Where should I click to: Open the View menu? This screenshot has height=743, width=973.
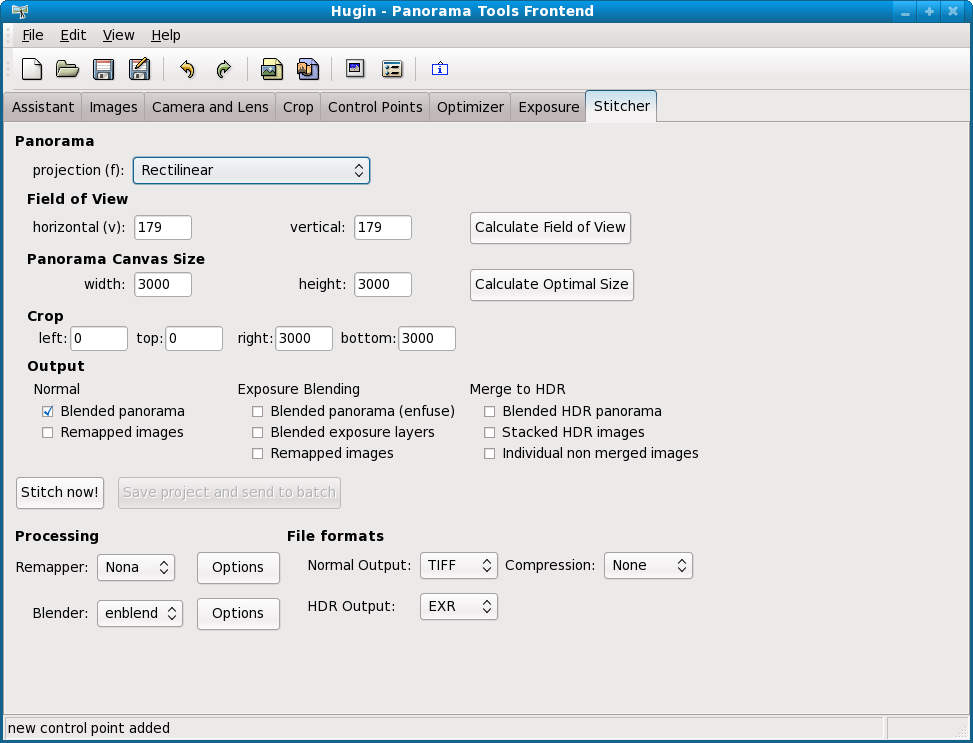118,35
